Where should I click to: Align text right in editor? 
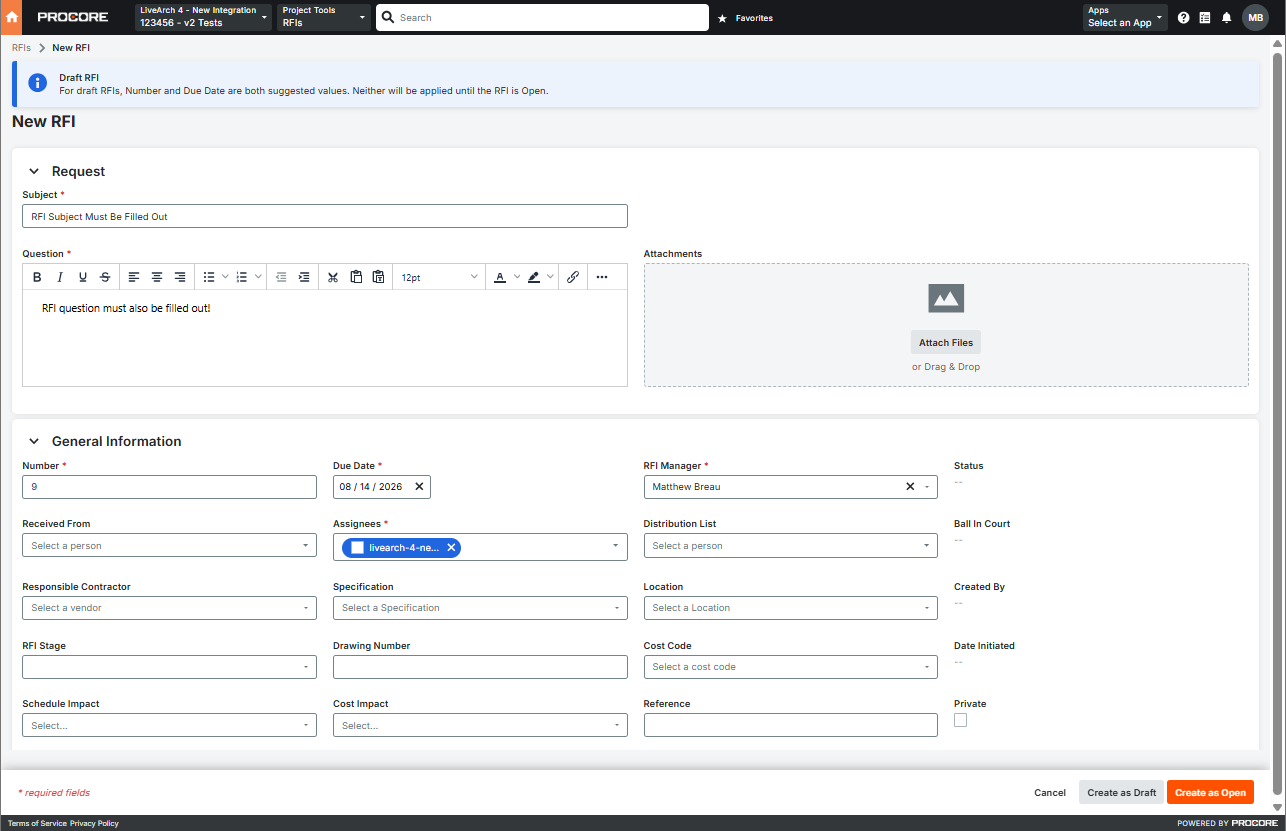click(180, 277)
